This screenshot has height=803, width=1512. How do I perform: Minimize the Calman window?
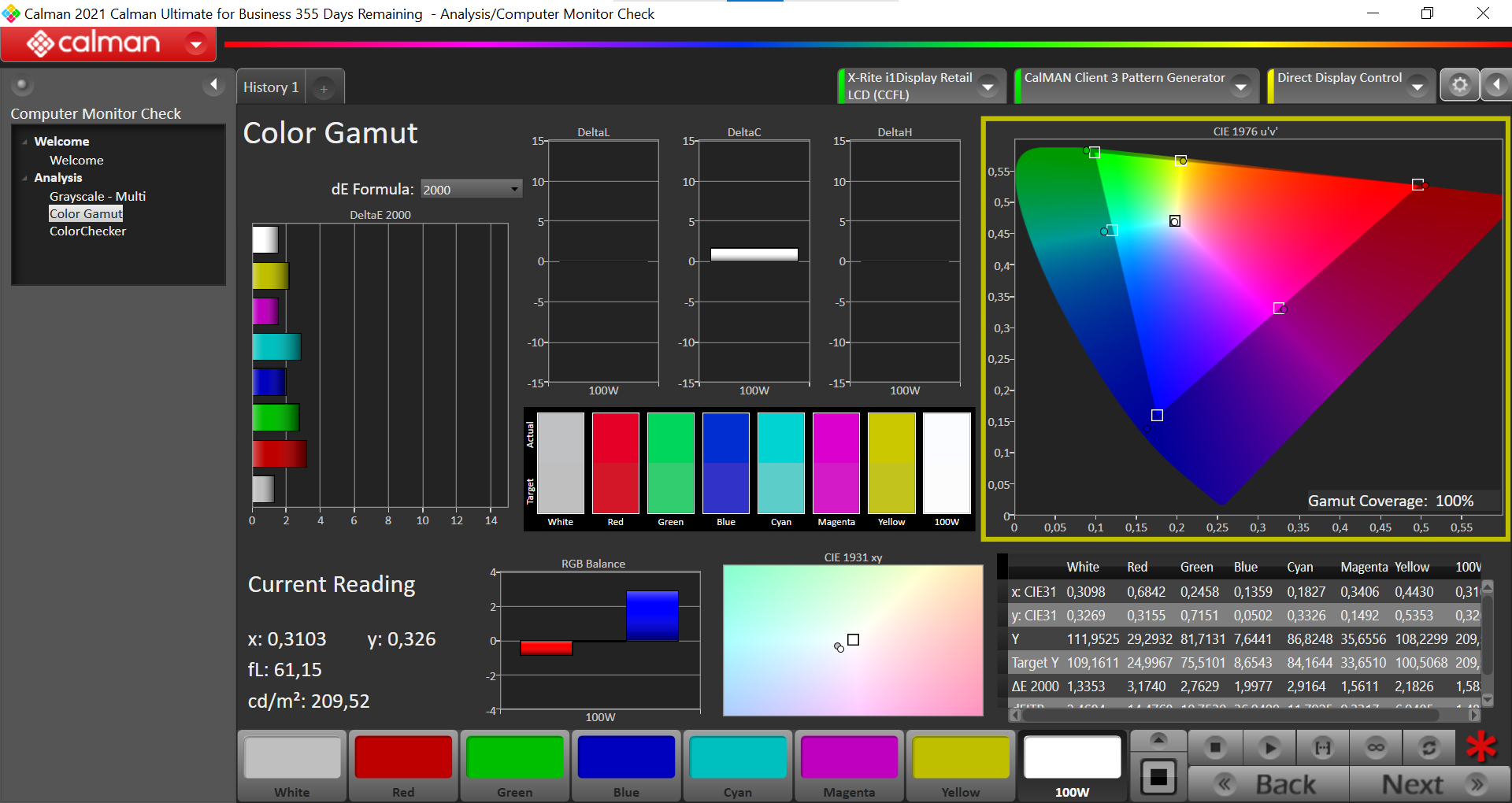(1373, 13)
